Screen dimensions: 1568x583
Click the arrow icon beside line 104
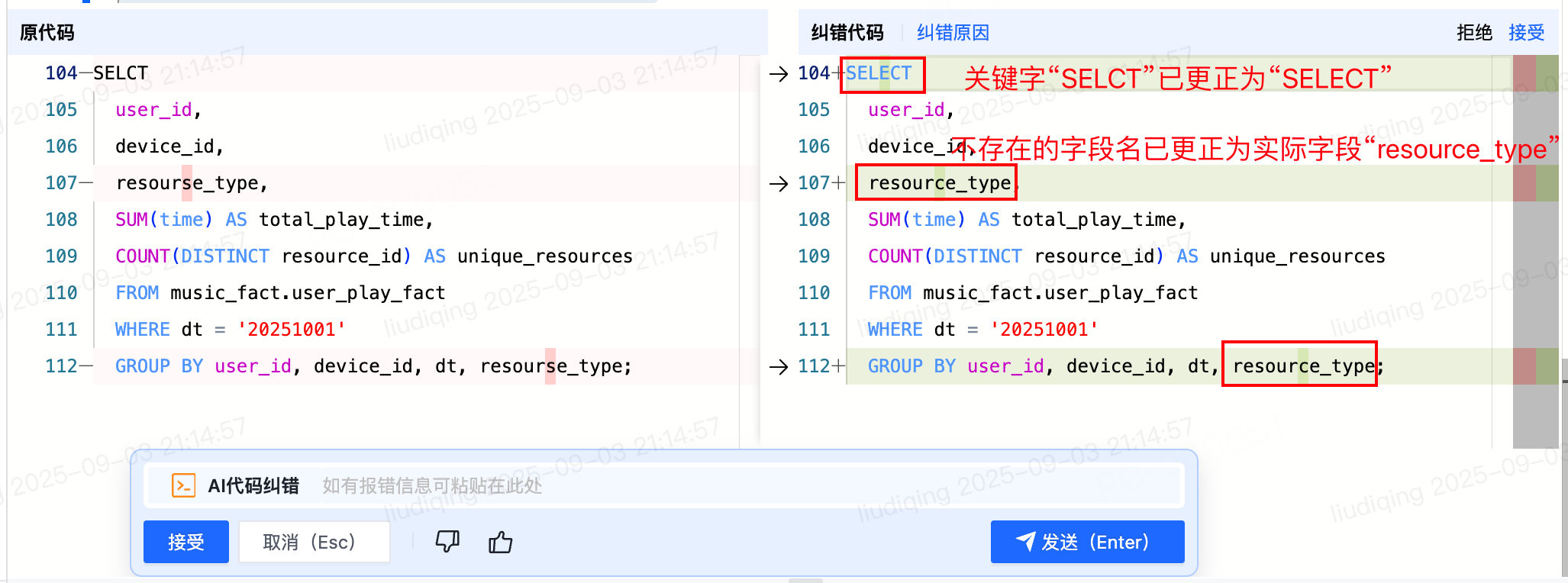pos(779,73)
